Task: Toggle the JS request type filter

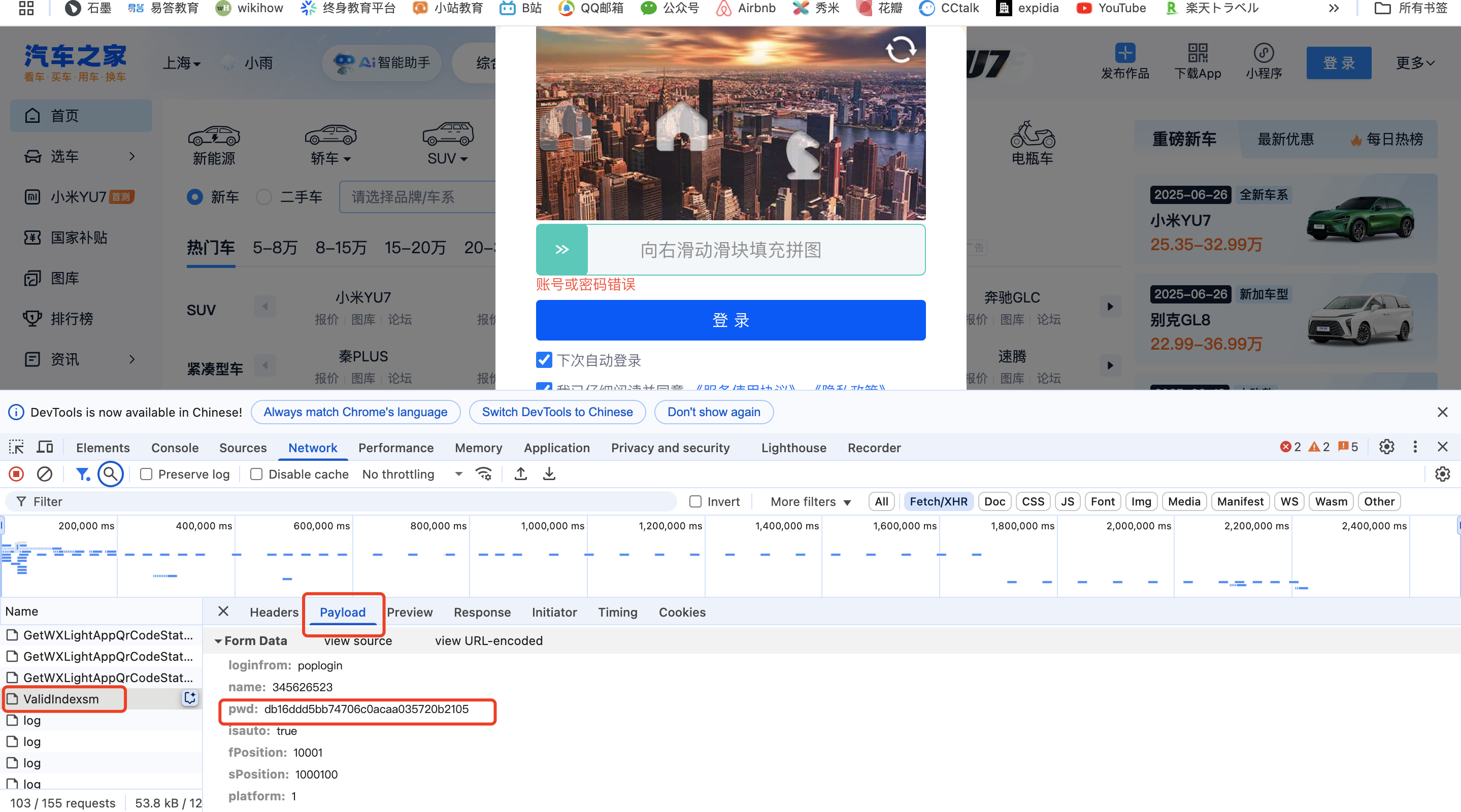Action: point(1068,501)
